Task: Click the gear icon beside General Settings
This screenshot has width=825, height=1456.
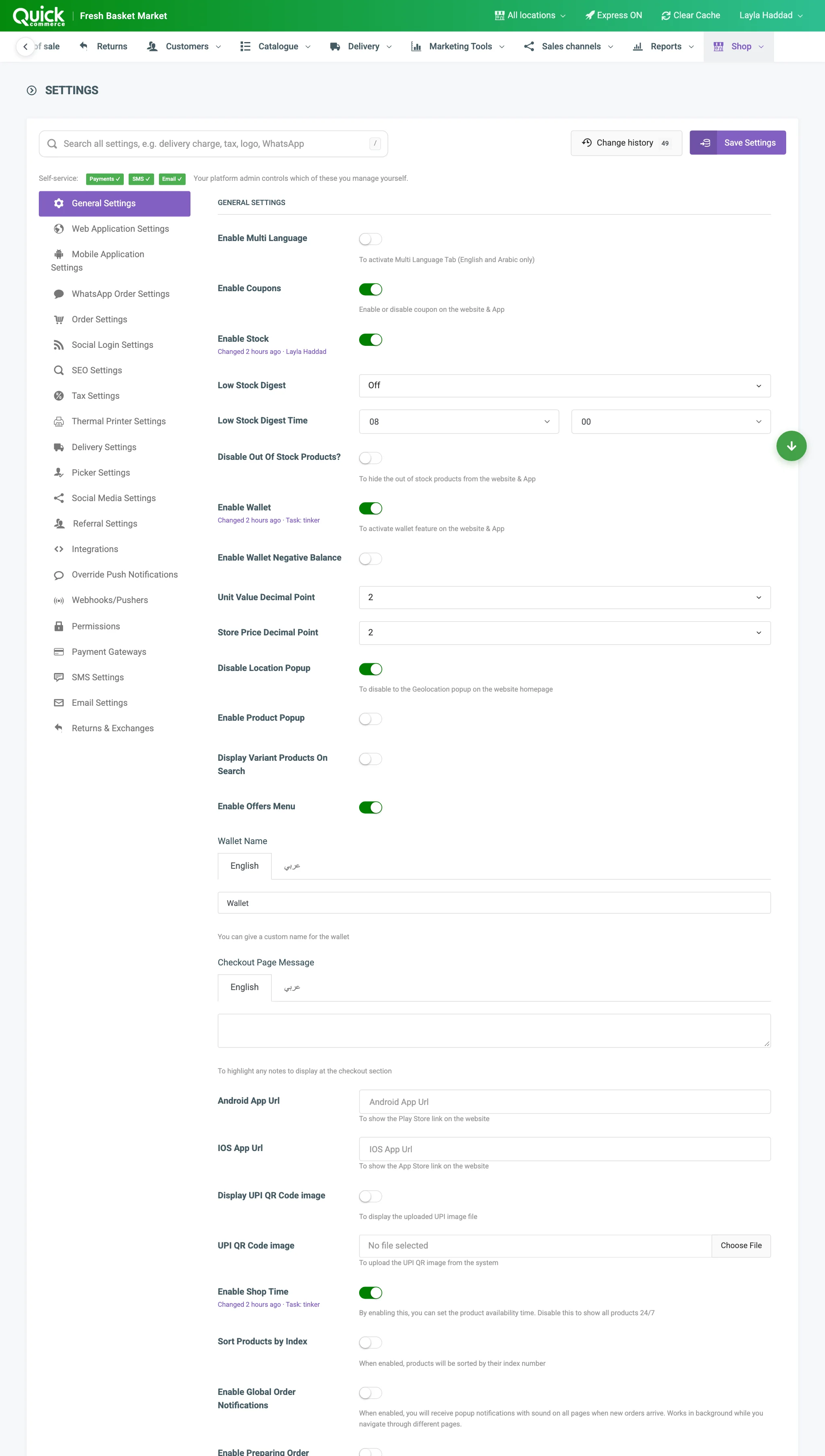Action: click(59, 203)
